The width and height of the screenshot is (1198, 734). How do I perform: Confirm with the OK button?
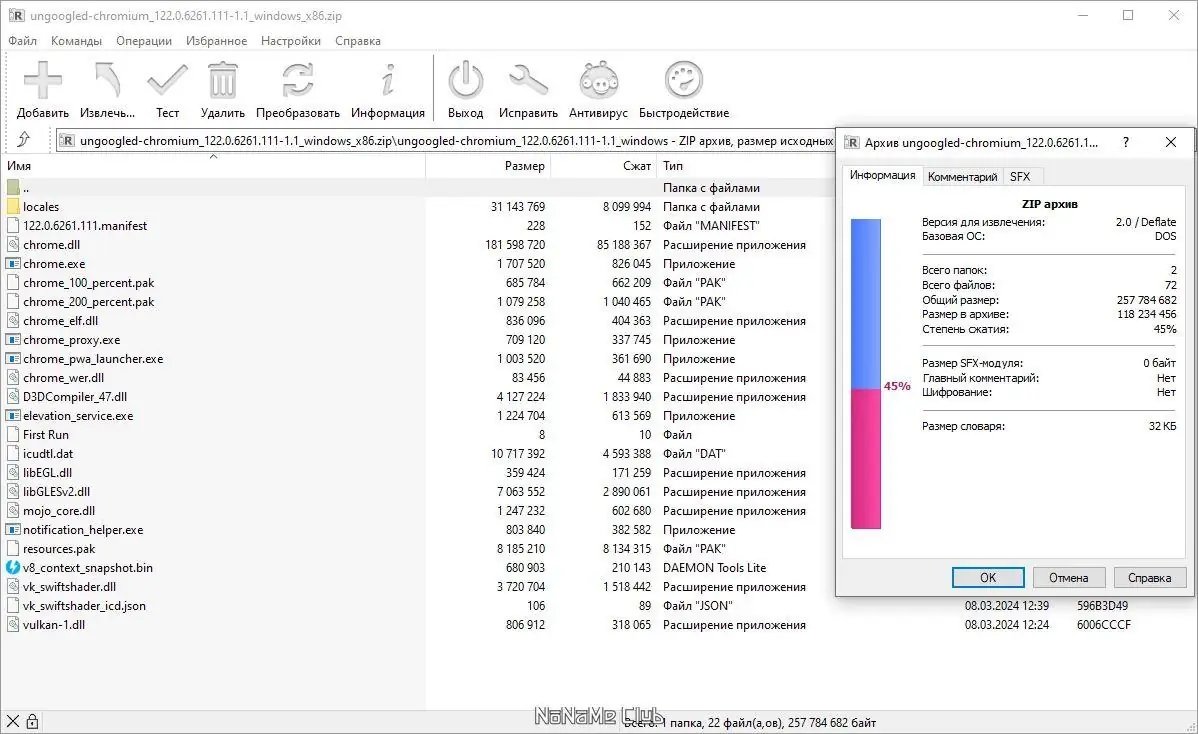pos(988,577)
